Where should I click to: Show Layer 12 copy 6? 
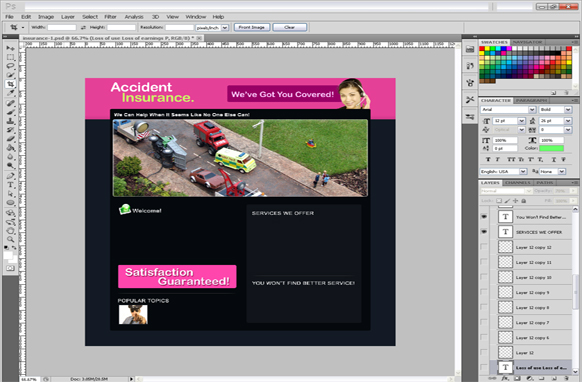[x=484, y=337]
